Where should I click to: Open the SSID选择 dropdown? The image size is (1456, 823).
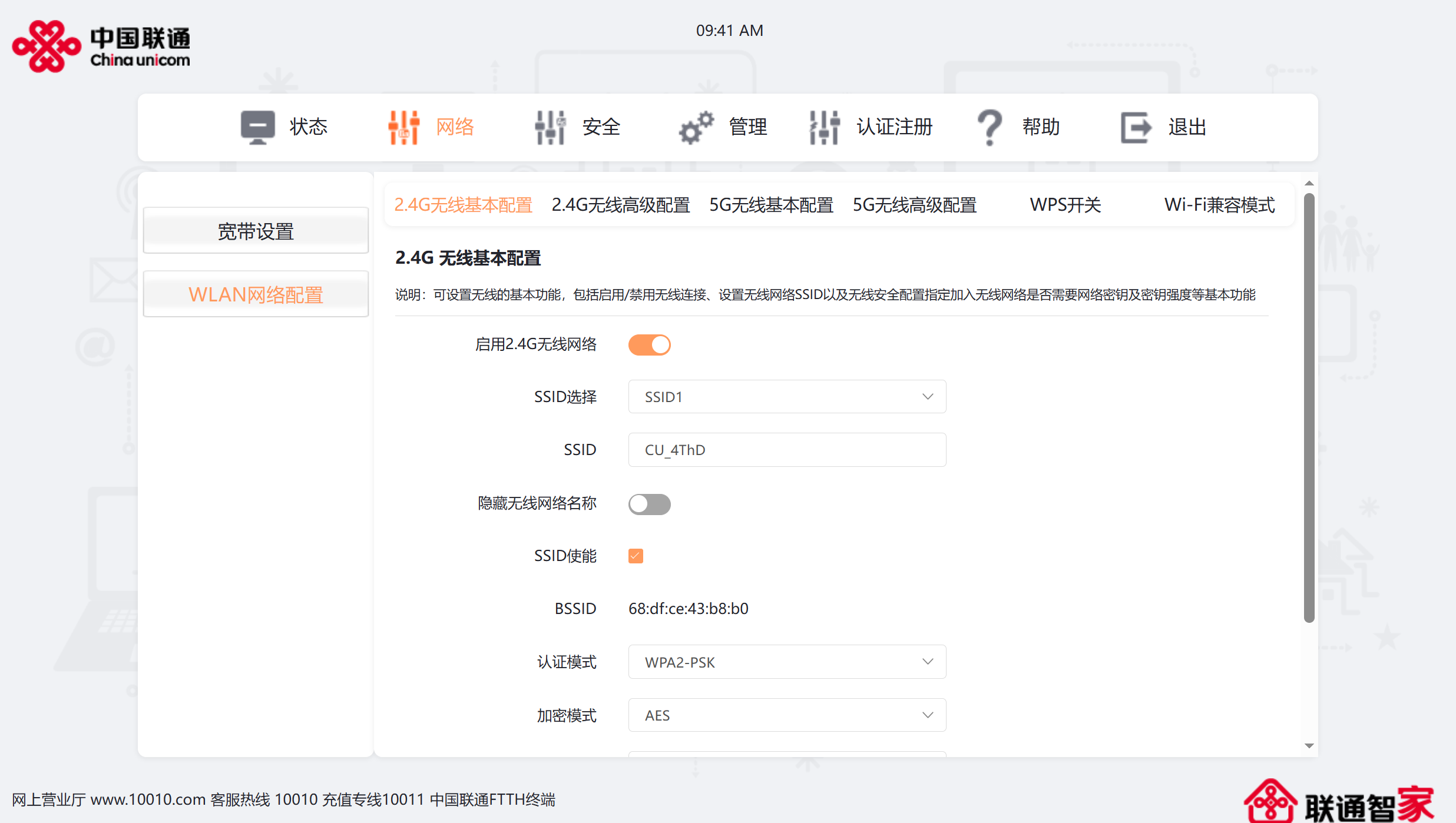click(787, 397)
